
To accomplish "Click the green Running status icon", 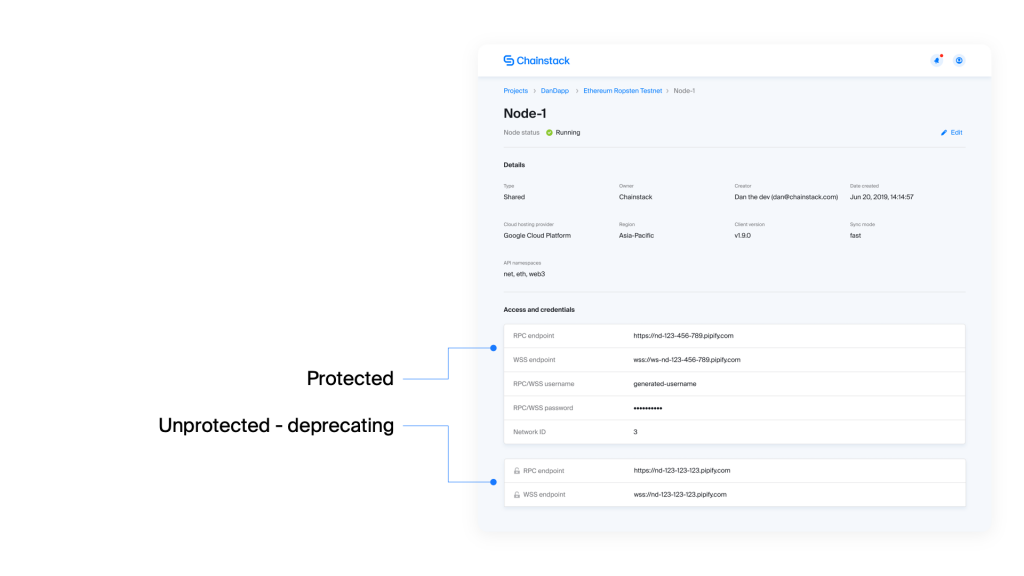I will click(x=549, y=133).
